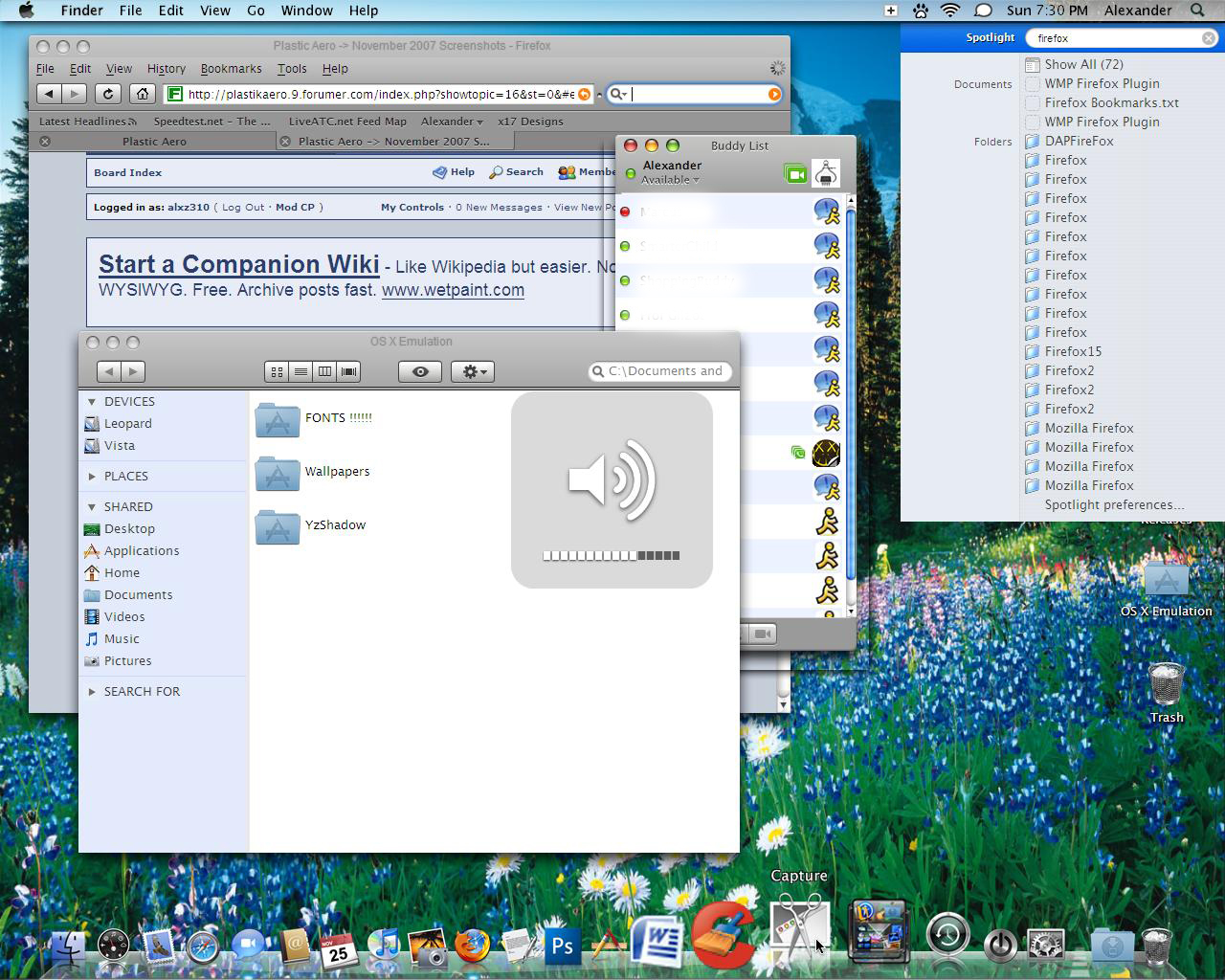Click Firefox reload button

[108, 94]
